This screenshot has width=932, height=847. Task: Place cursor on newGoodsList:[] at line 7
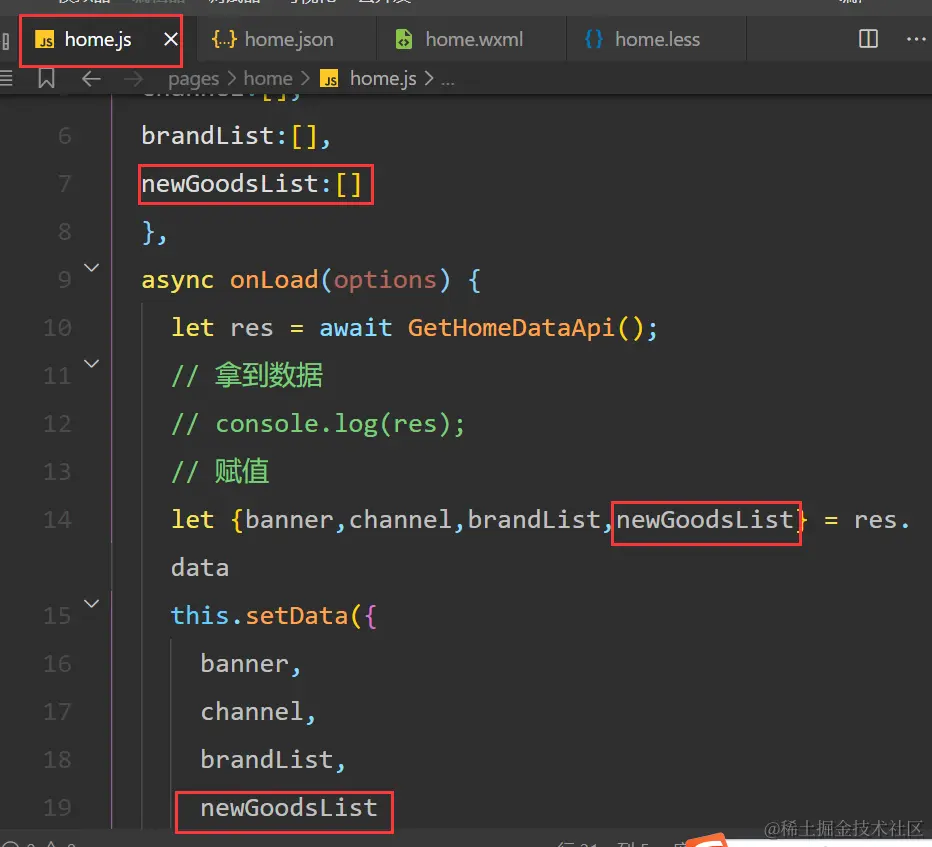point(251,184)
